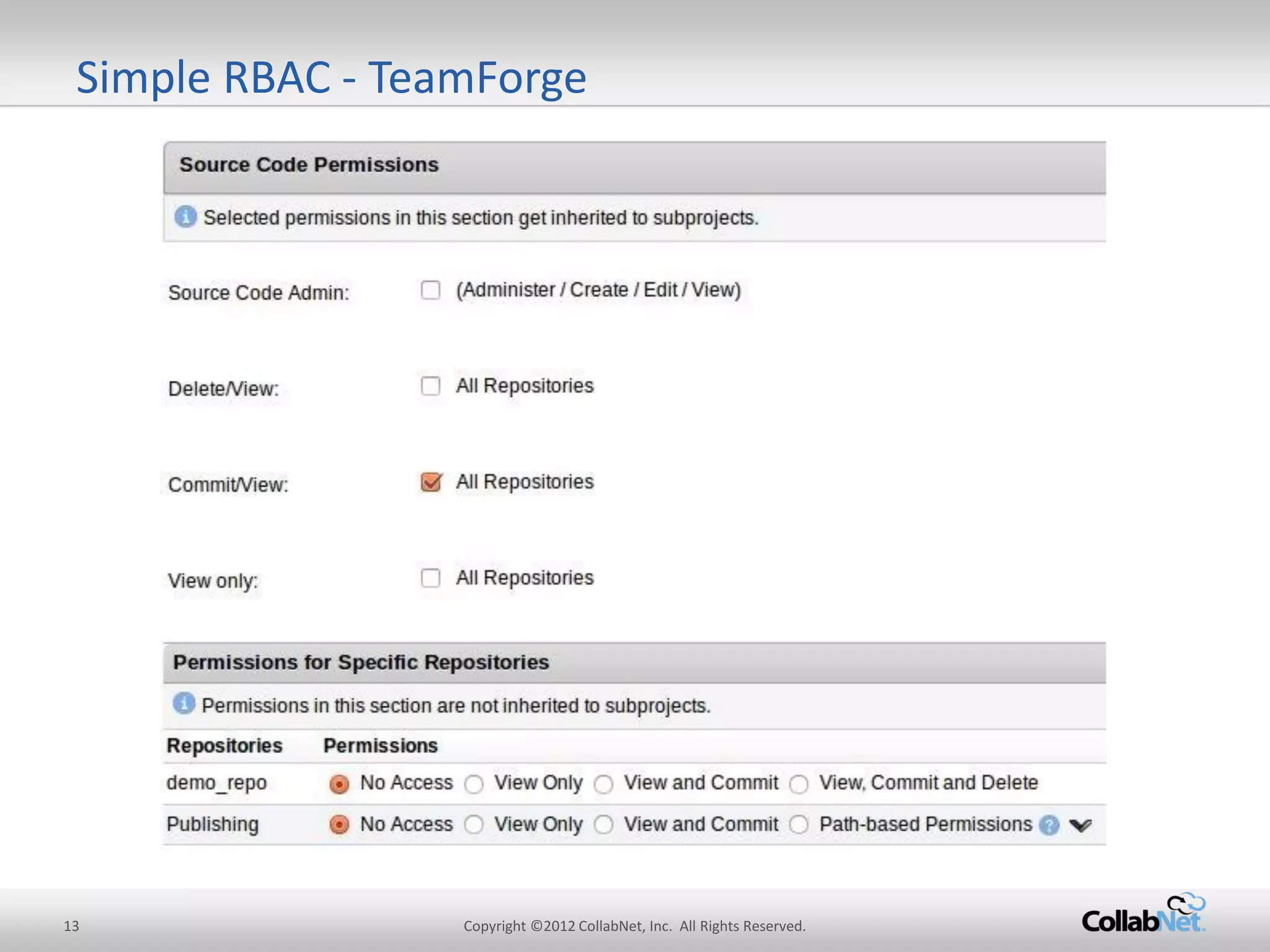
Task: Check View only All Repositories
Action: click(x=430, y=578)
